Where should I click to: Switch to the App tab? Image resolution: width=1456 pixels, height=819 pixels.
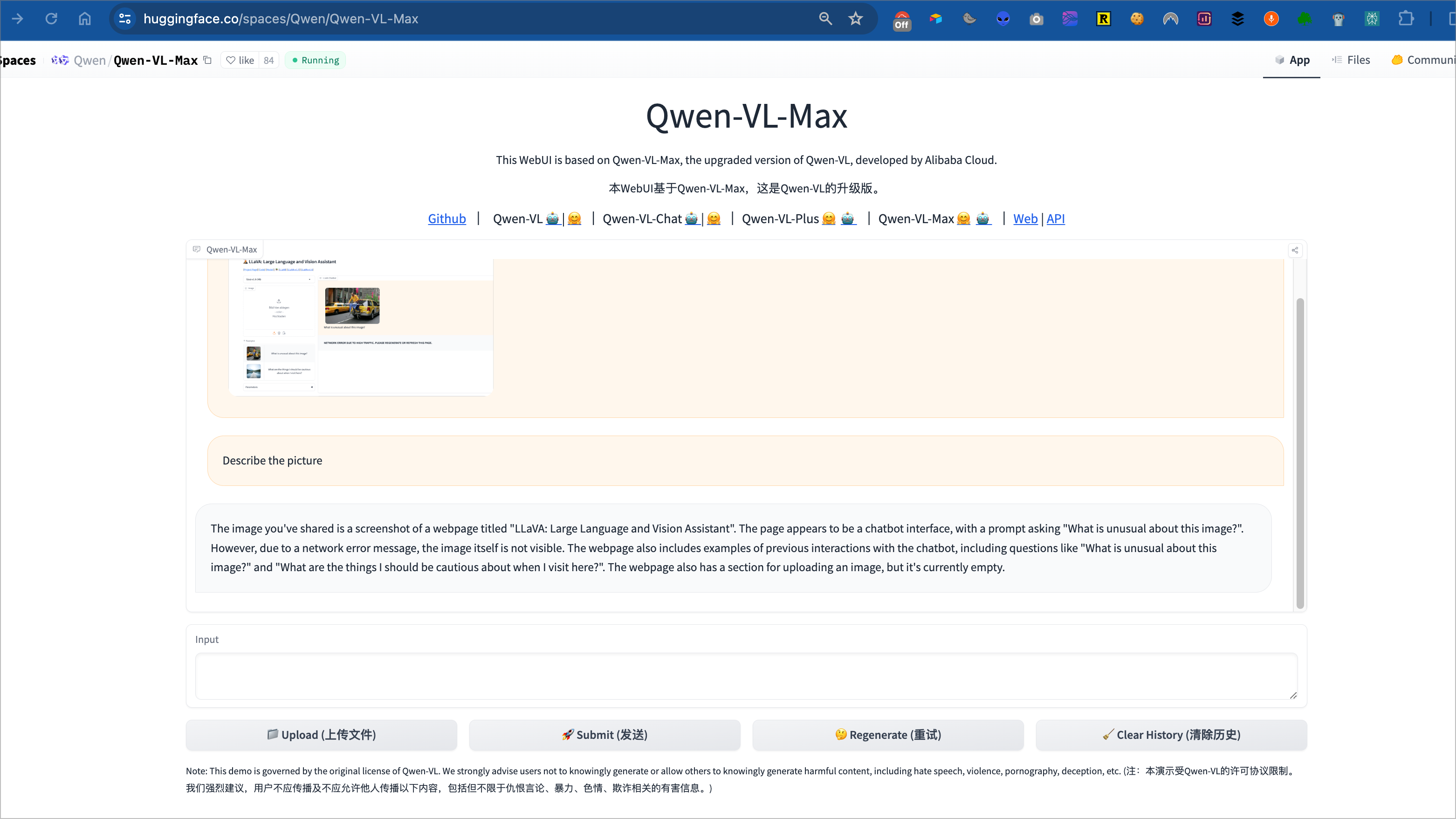coord(1292,60)
